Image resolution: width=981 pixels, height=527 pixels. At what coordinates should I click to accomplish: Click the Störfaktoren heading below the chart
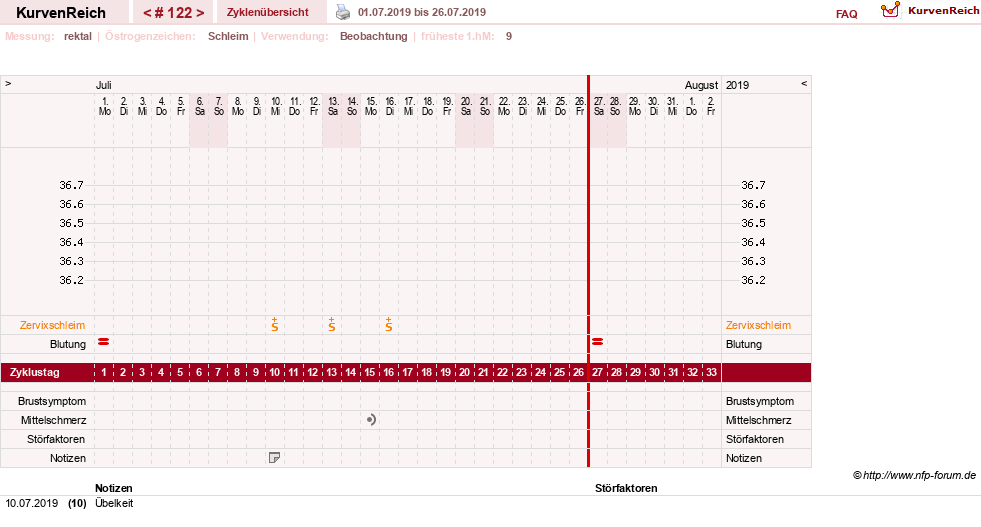(x=626, y=488)
